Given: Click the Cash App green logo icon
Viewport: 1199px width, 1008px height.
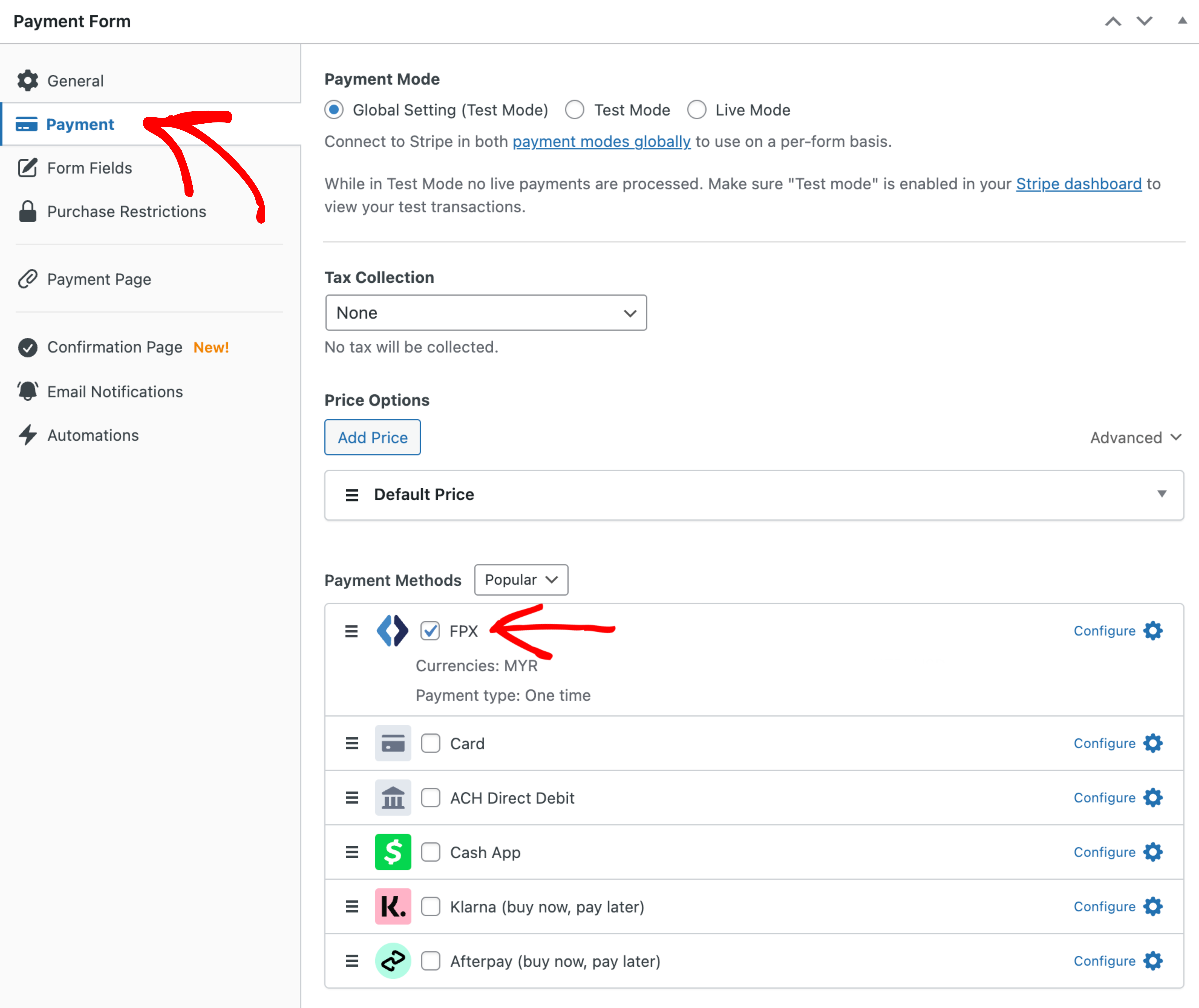Looking at the screenshot, I should tap(393, 852).
